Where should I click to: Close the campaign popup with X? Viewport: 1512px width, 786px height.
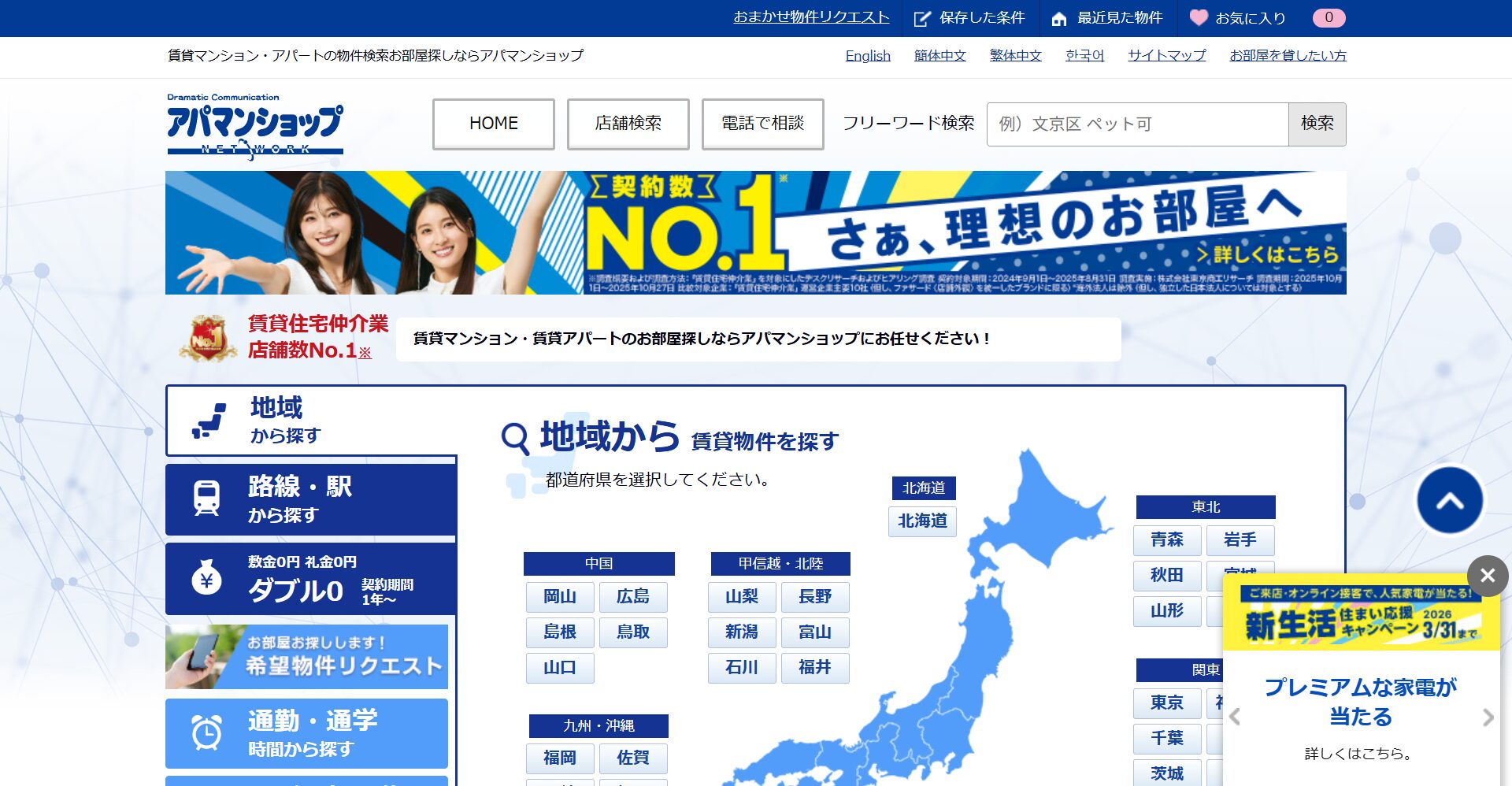pyautogui.click(x=1487, y=576)
